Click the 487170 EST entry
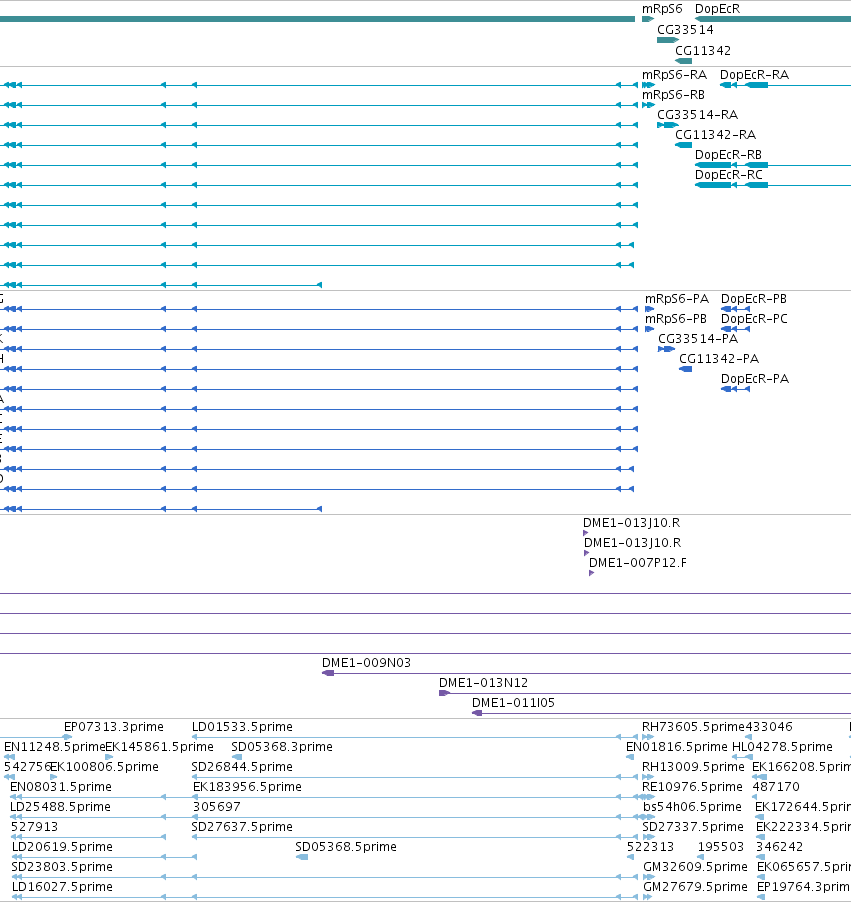The image size is (851, 902). click(776, 786)
